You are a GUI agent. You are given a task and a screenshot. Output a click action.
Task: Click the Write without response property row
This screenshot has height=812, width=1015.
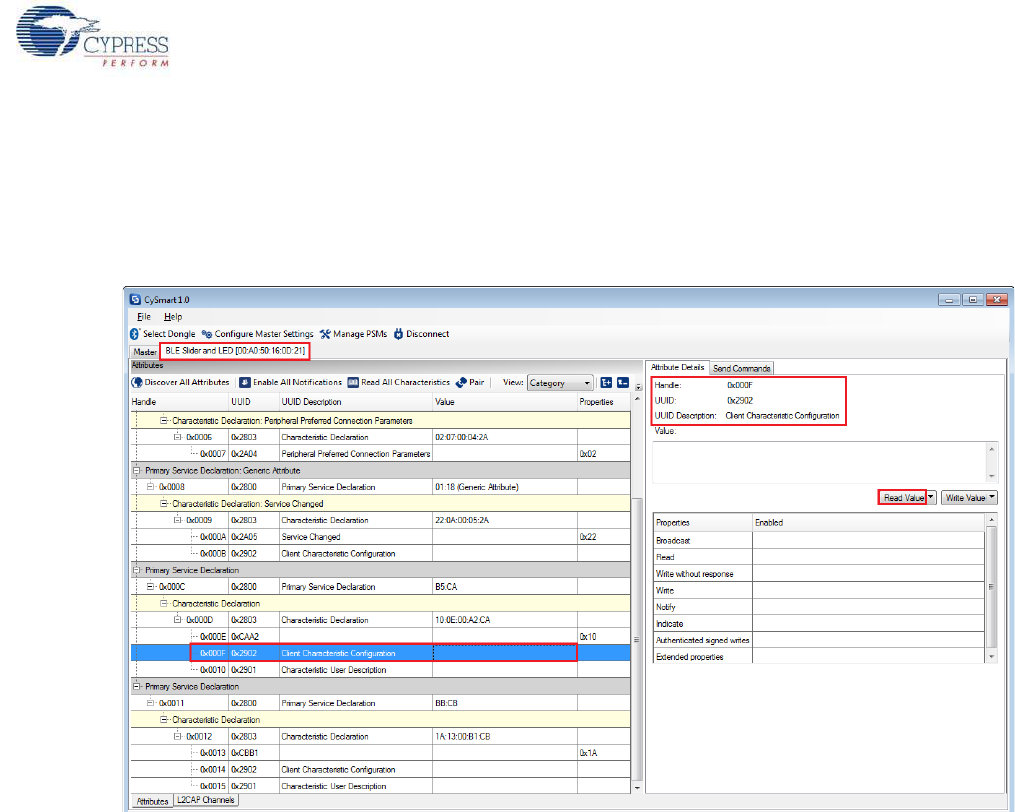coord(820,574)
